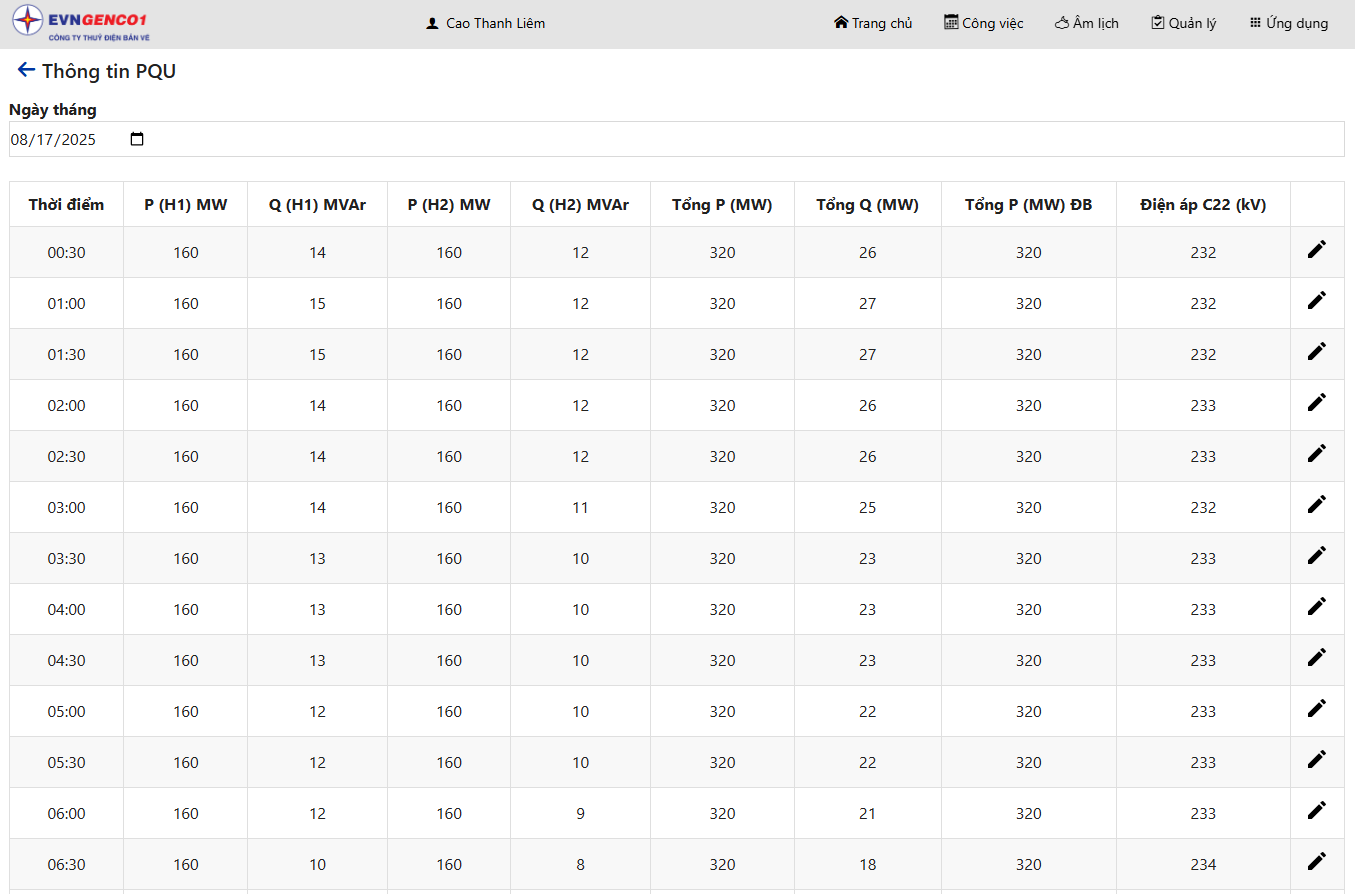Click the P (H2) MW column header
The height and width of the screenshot is (894, 1355).
[x=449, y=205]
